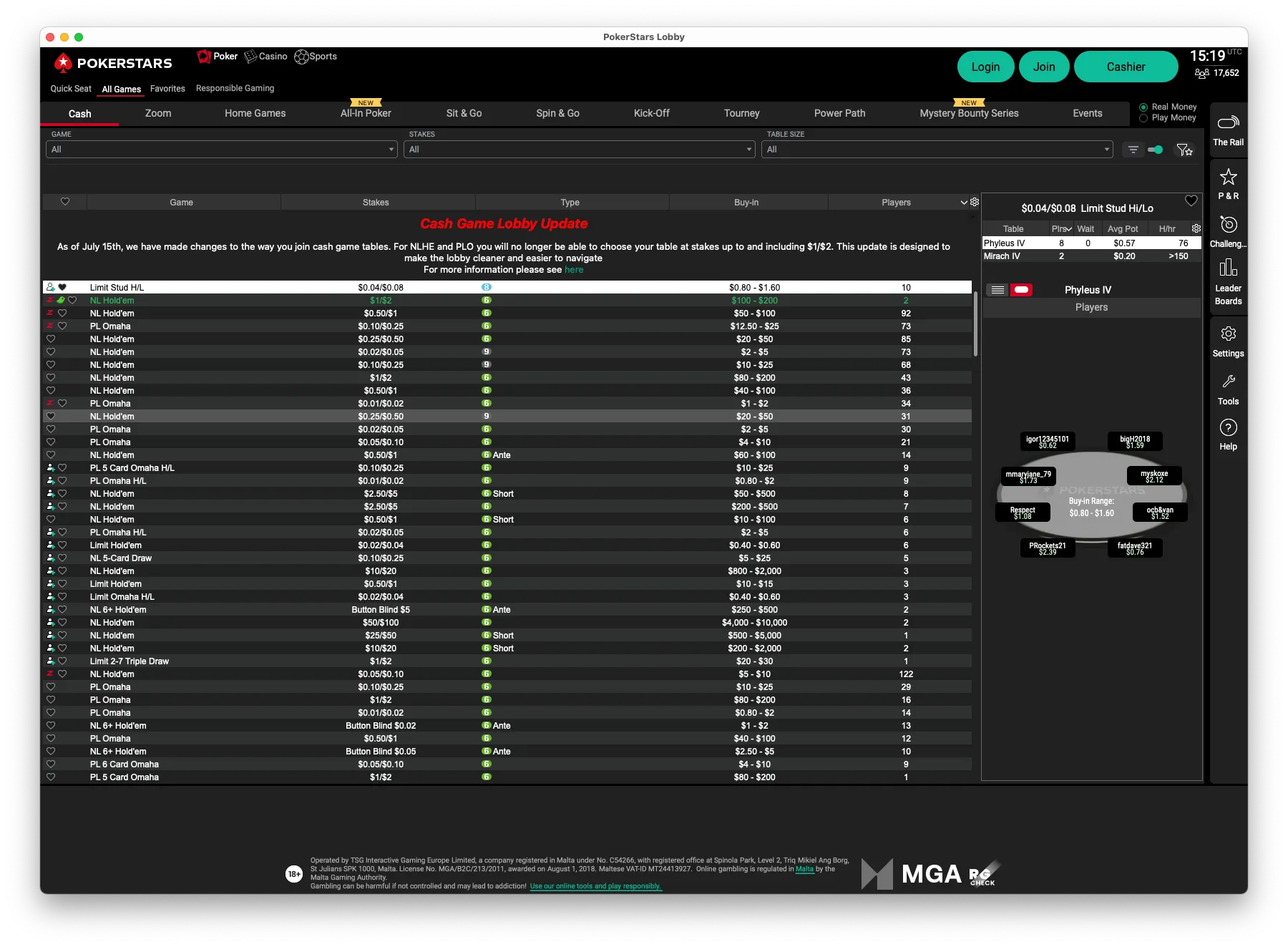
Task: Click the saved filters funnel star icon
Action: pos(1184,150)
